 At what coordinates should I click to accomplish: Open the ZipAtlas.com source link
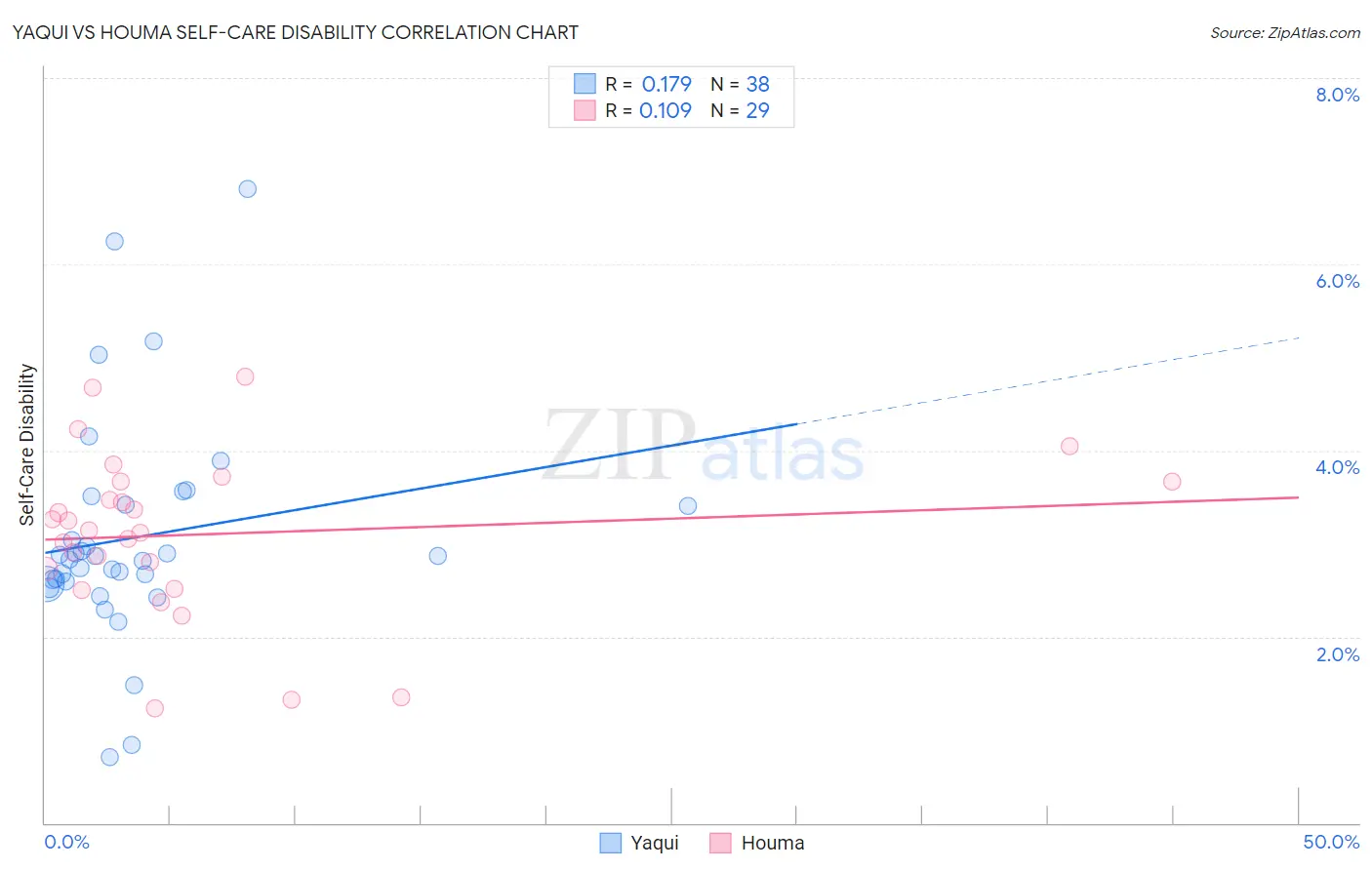[1285, 32]
